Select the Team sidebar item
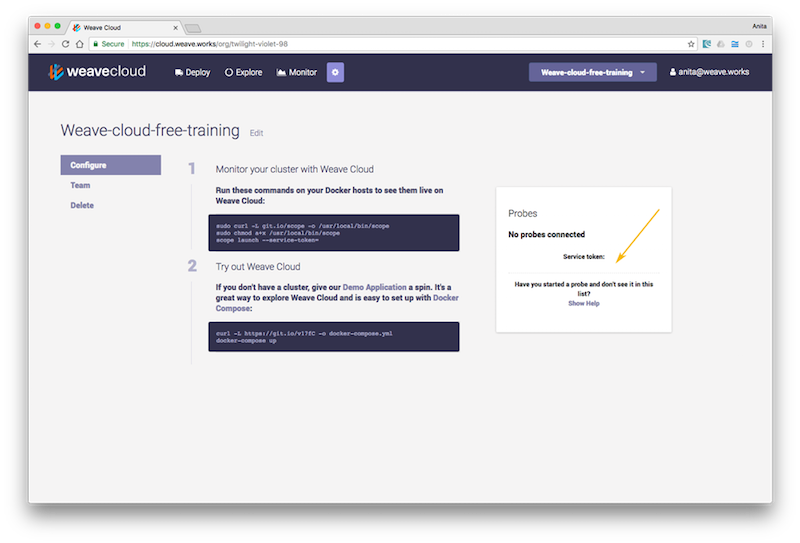This screenshot has width=800, height=543. click(80, 185)
